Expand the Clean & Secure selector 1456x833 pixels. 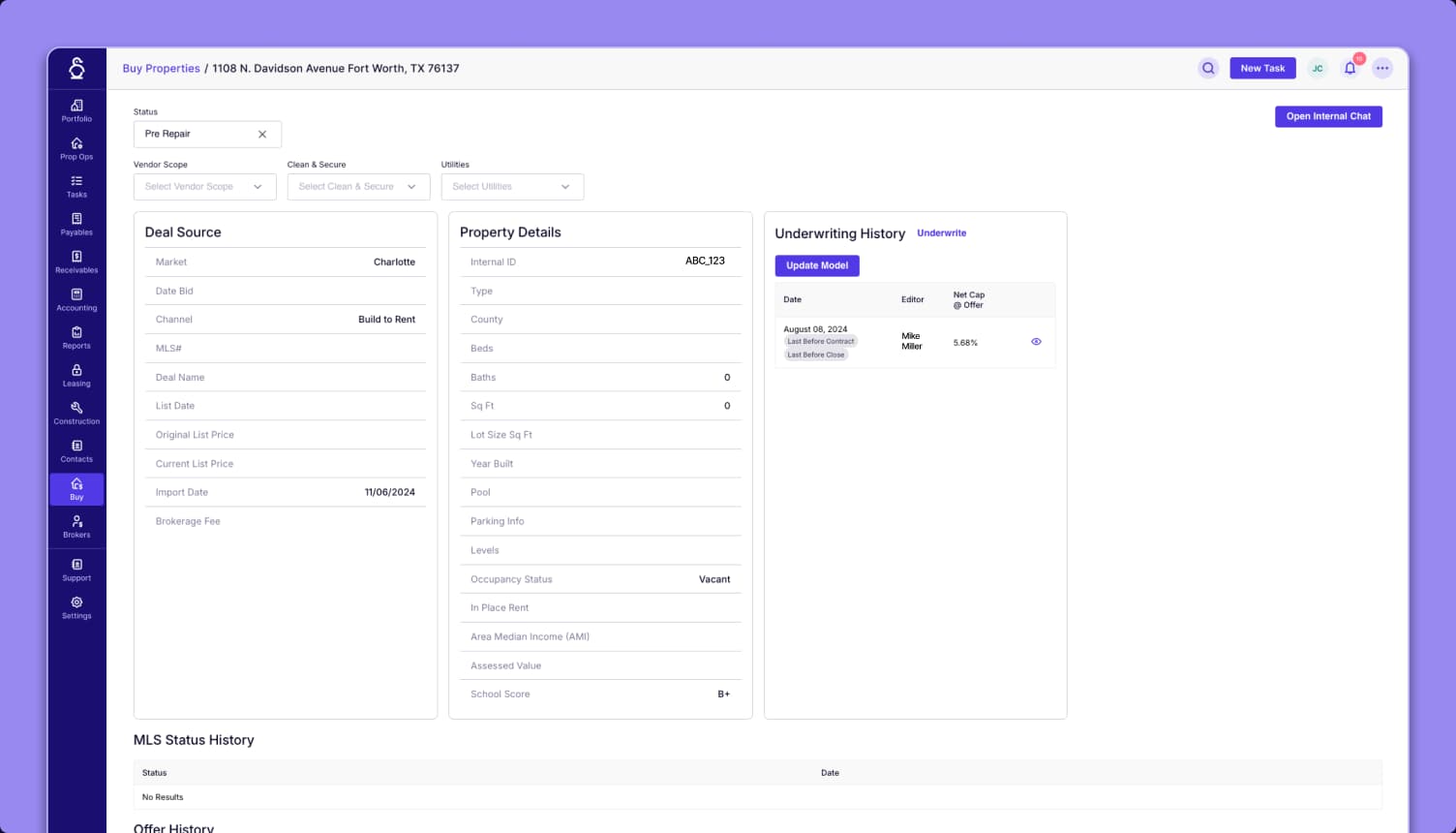click(358, 186)
